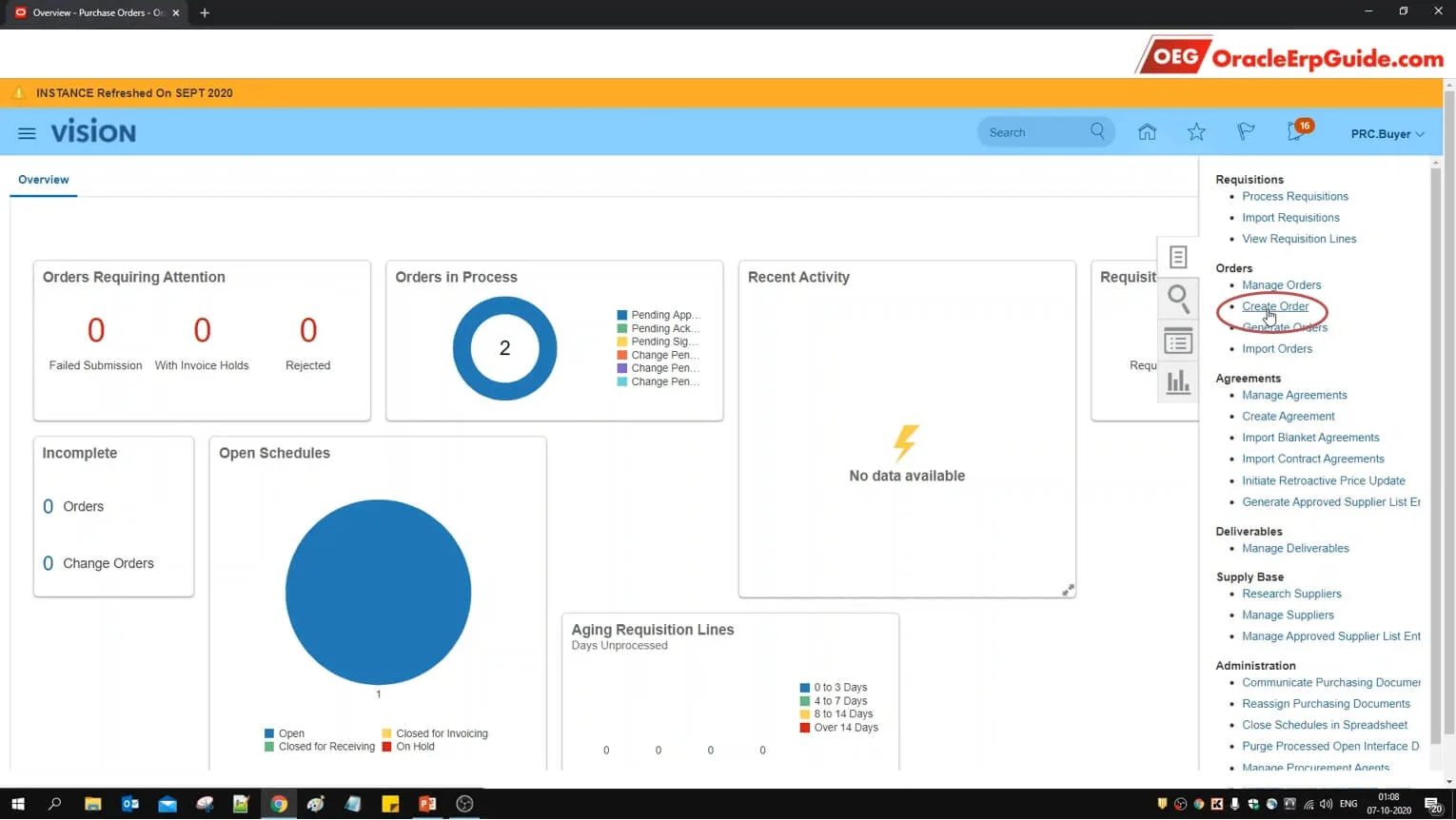Open the Windows Start menu

17,804
